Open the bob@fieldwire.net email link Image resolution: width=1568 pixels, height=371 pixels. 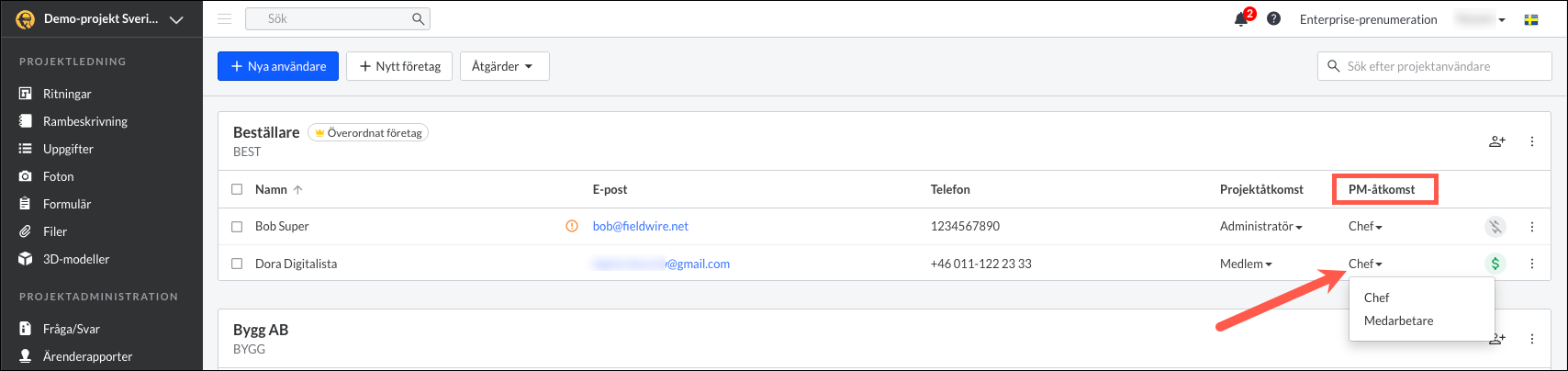640,226
